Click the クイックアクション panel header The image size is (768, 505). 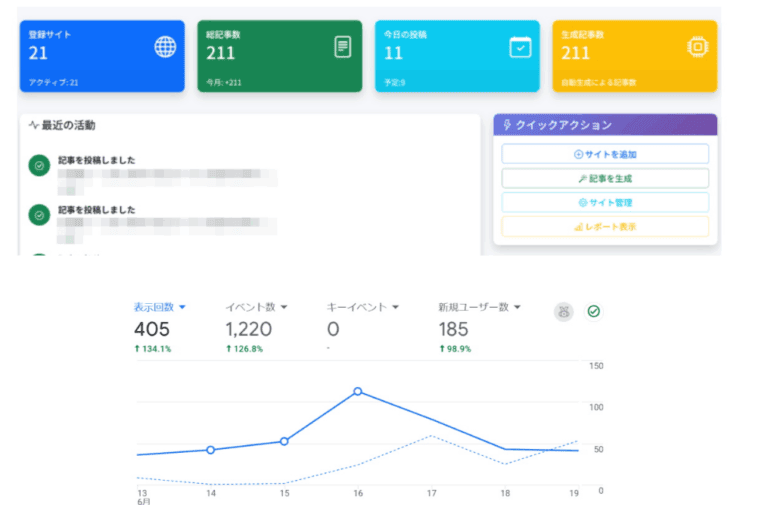(x=605, y=125)
